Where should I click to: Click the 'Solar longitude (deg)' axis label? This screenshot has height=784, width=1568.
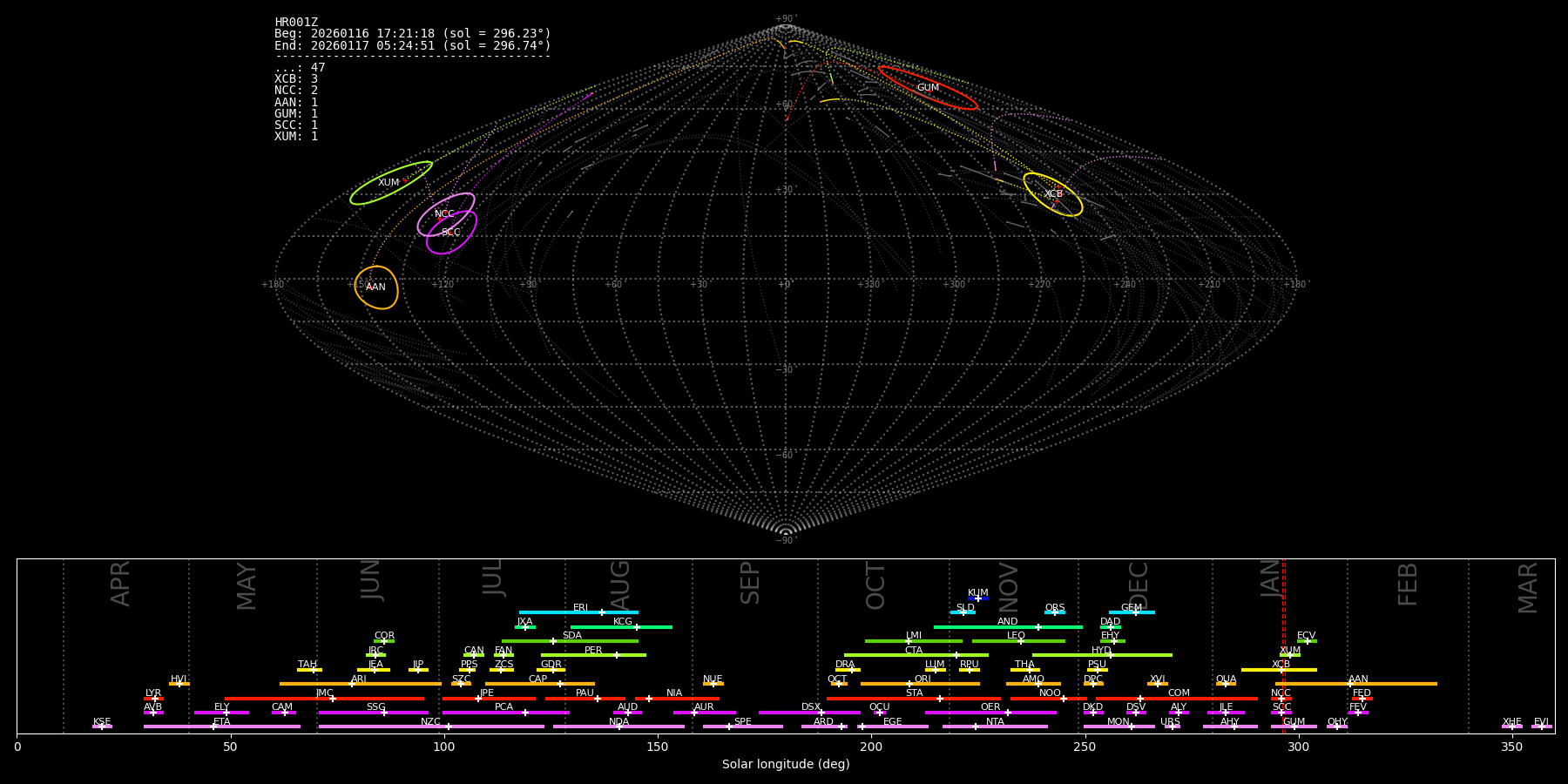coord(786,765)
